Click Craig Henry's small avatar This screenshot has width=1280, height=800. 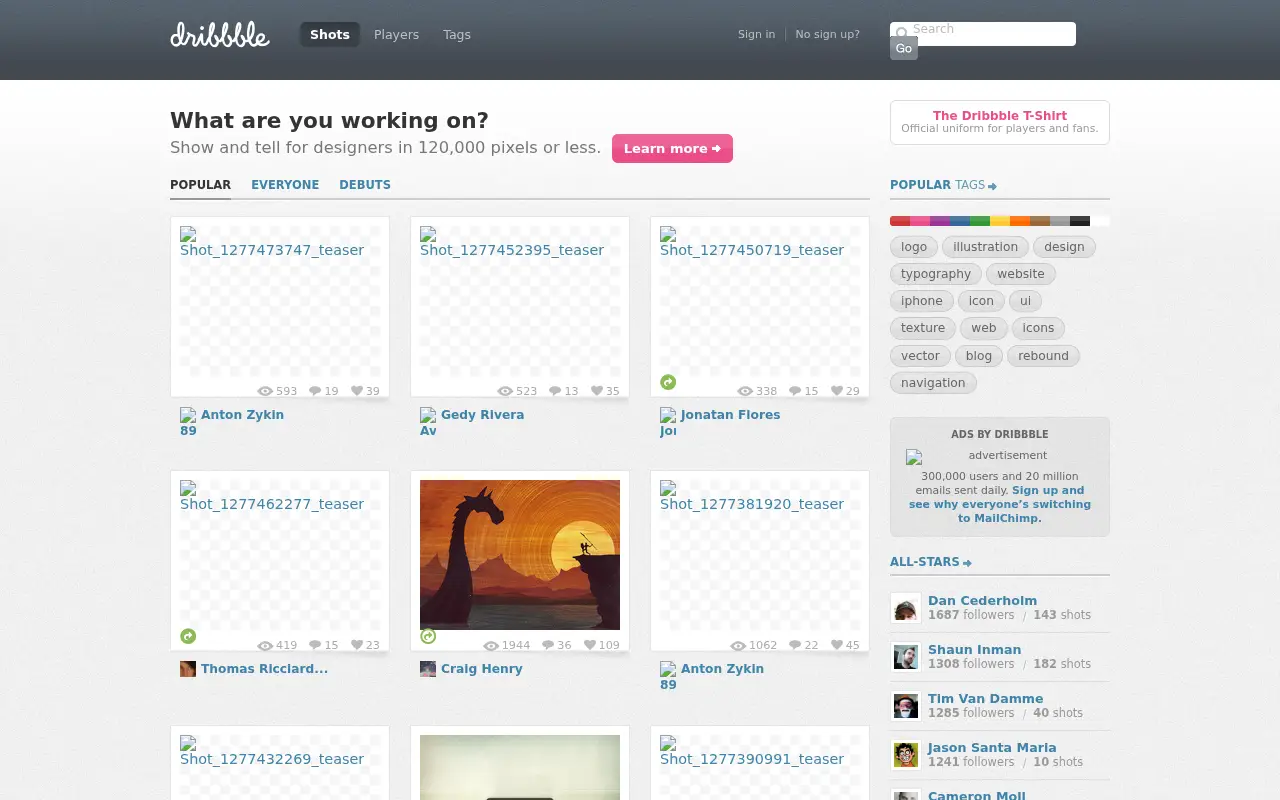428,669
